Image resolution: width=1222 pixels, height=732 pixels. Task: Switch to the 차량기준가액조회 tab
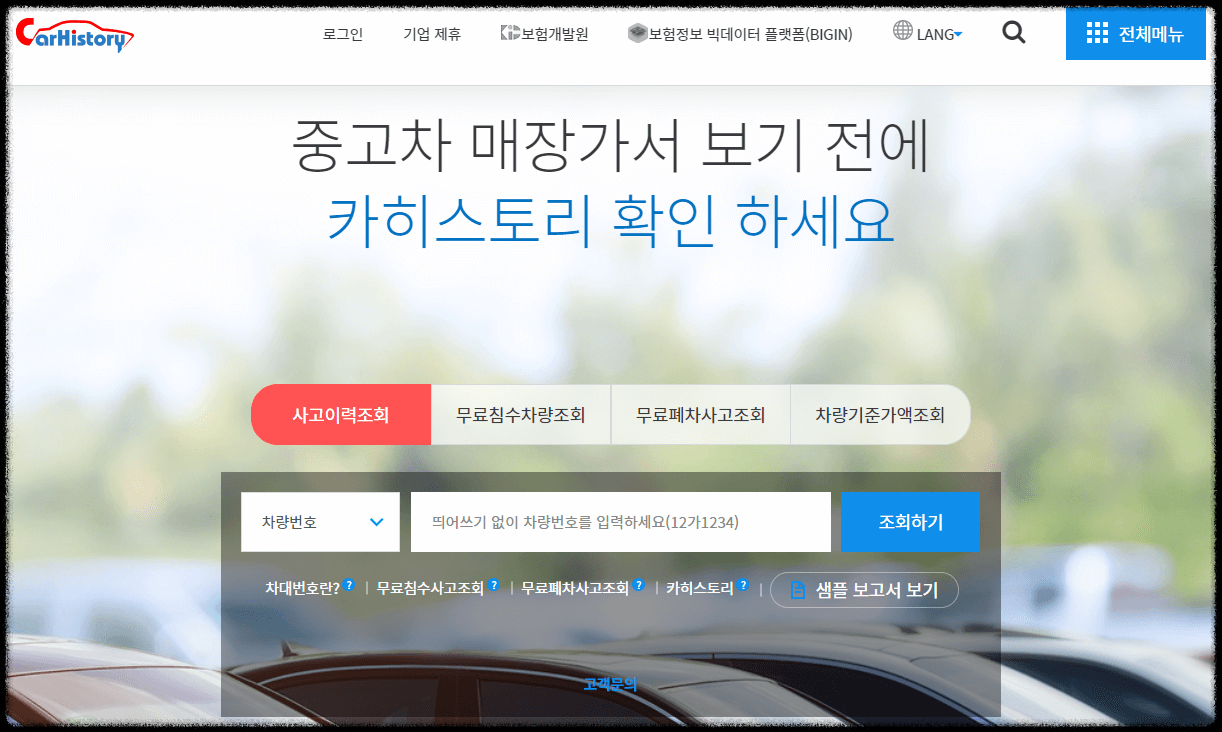click(880, 414)
